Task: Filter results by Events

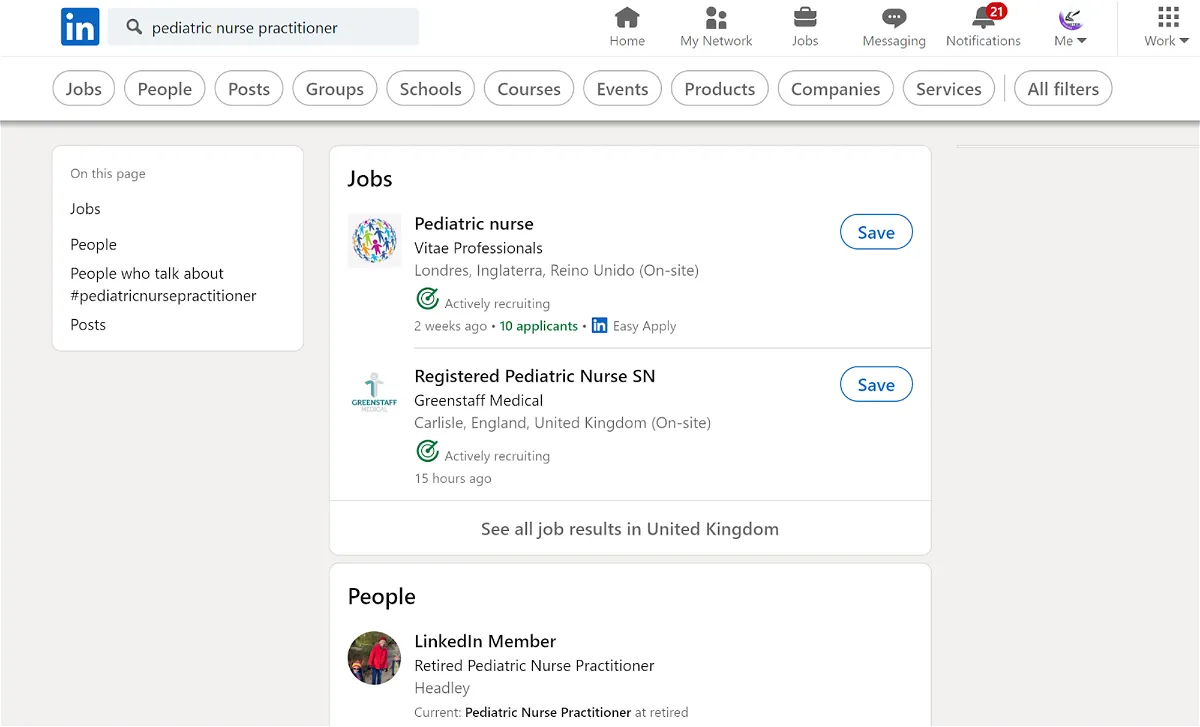Action: [623, 89]
